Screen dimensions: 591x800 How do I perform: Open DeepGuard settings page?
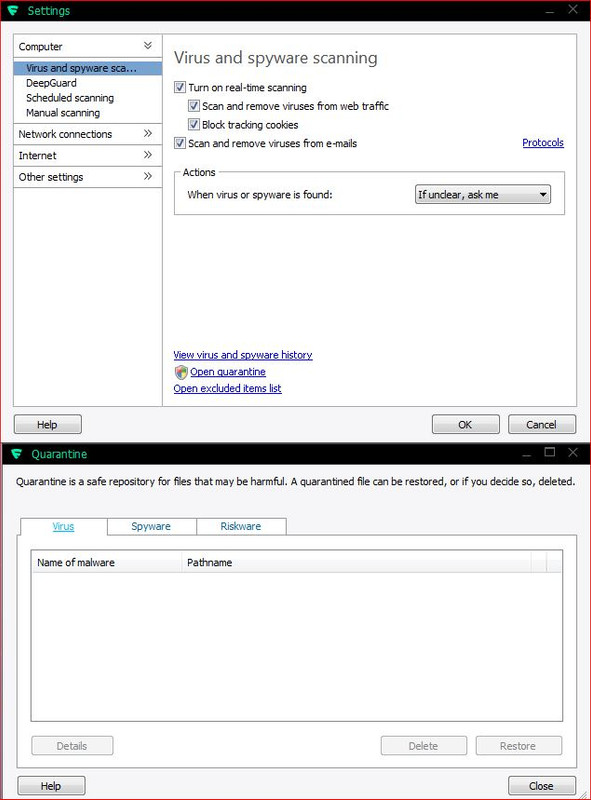(52, 83)
